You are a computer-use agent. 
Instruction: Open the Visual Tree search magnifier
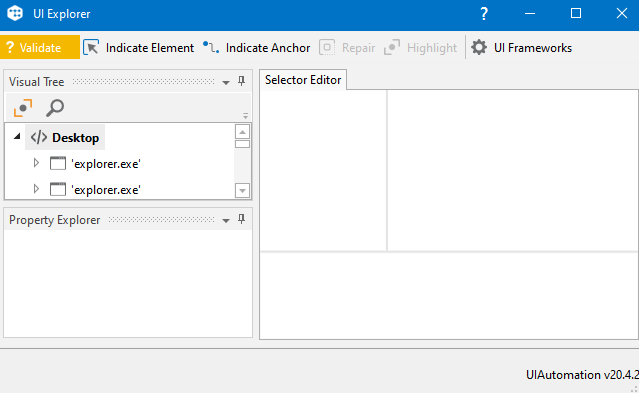click(x=55, y=108)
